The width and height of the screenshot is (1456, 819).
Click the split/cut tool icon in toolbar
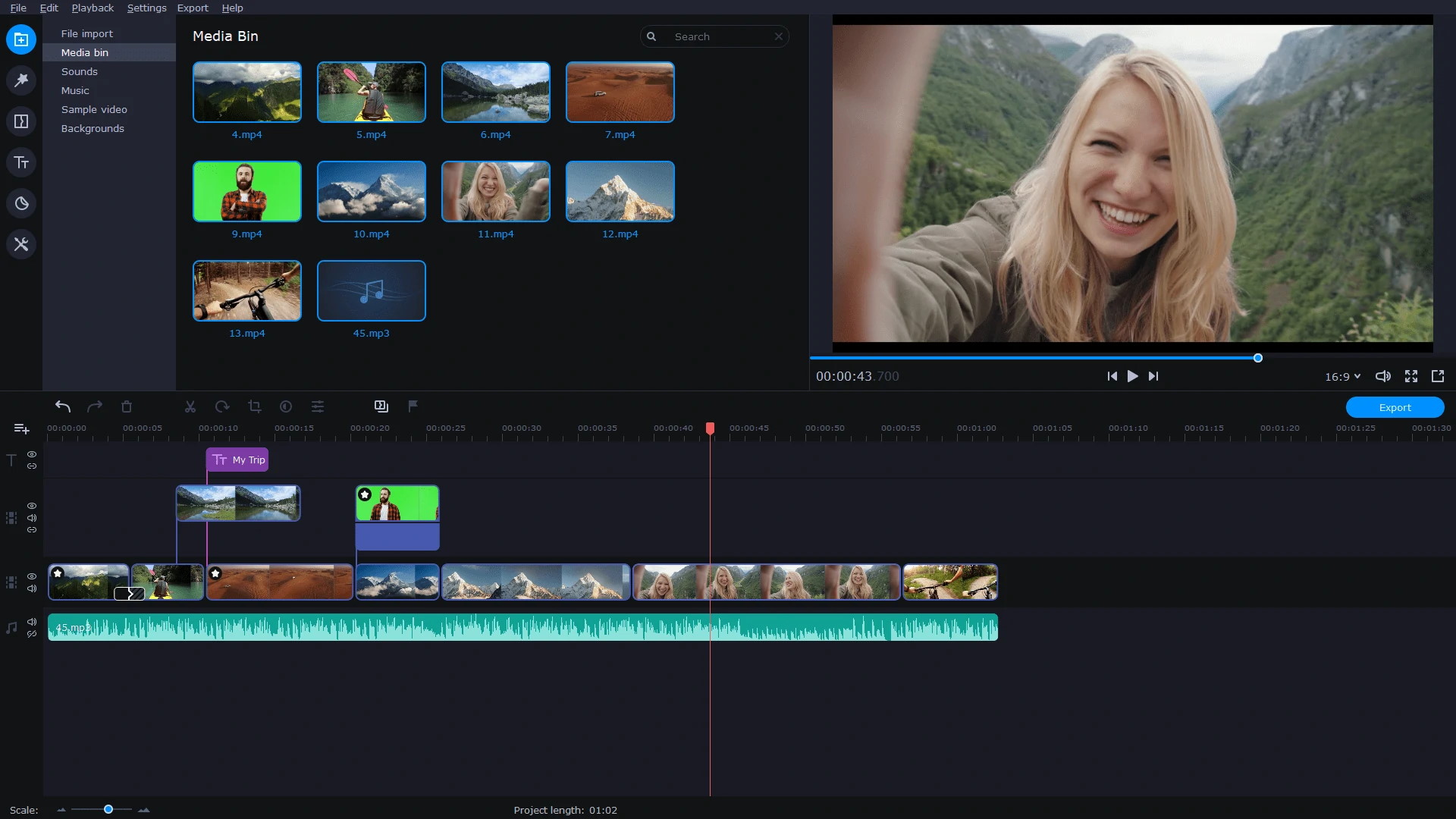pyautogui.click(x=190, y=406)
